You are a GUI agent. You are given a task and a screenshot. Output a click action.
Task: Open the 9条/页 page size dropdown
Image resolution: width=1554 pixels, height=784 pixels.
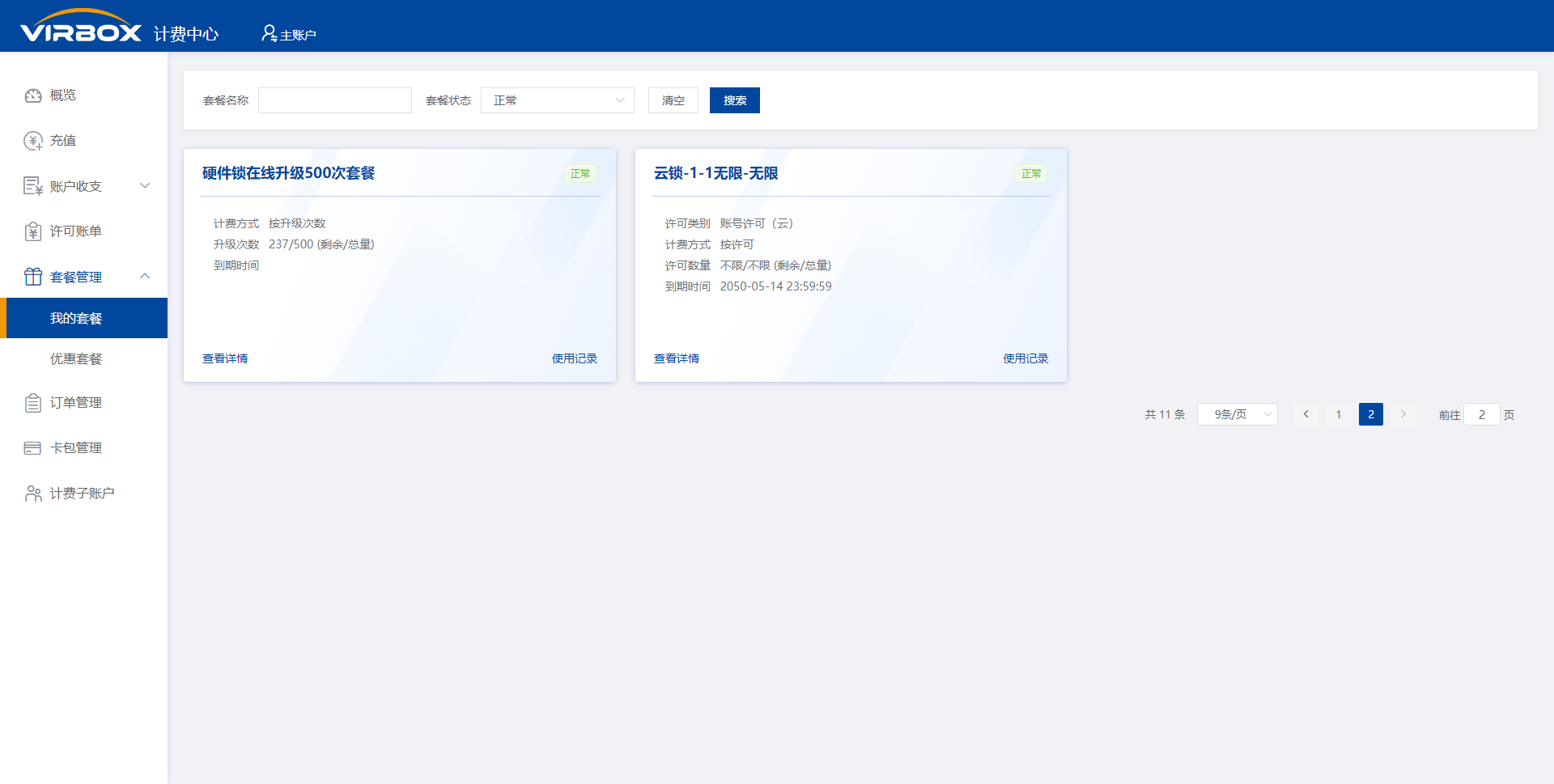coord(1237,414)
